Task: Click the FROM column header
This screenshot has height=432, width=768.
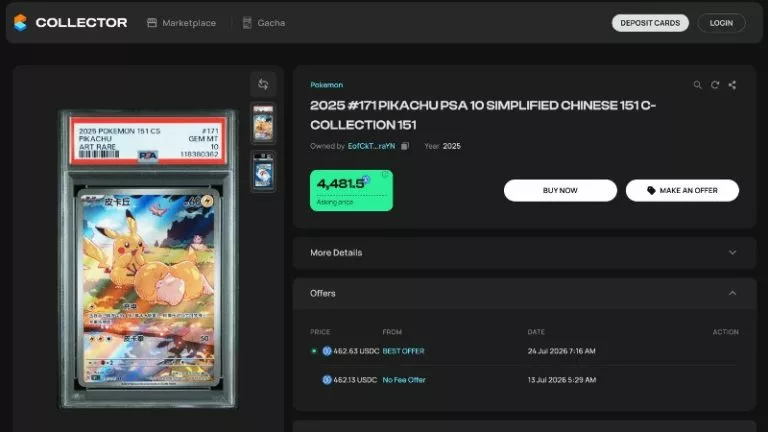Action: (x=392, y=332)
